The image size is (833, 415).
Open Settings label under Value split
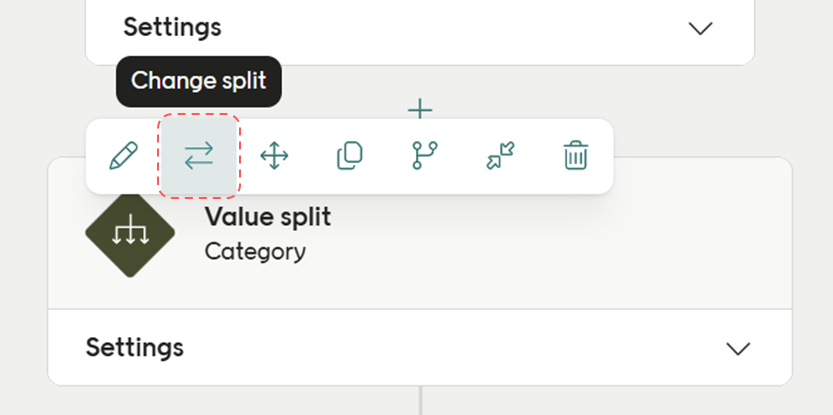click(134, 347)
